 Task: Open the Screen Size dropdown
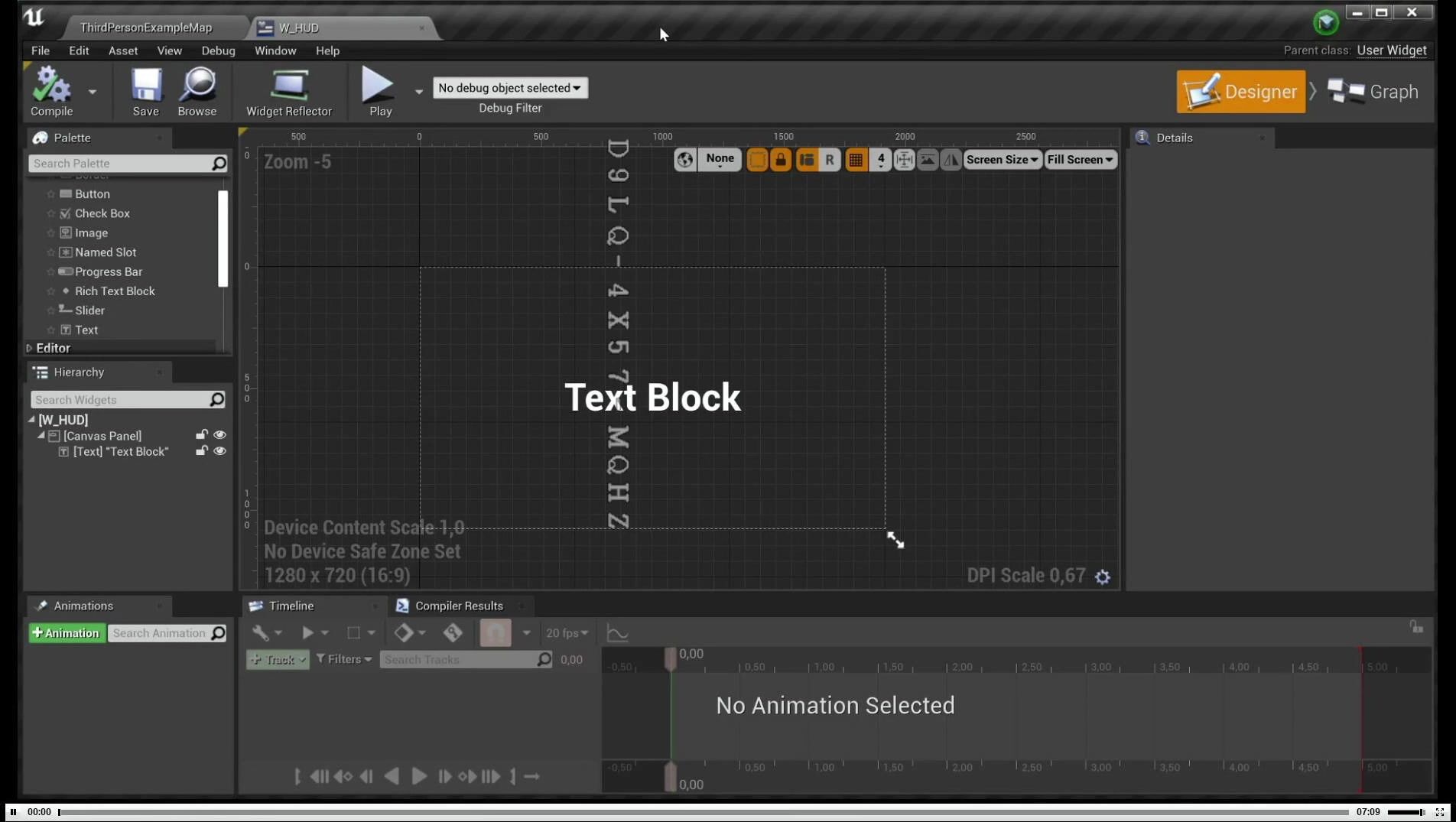[1002, 160]
